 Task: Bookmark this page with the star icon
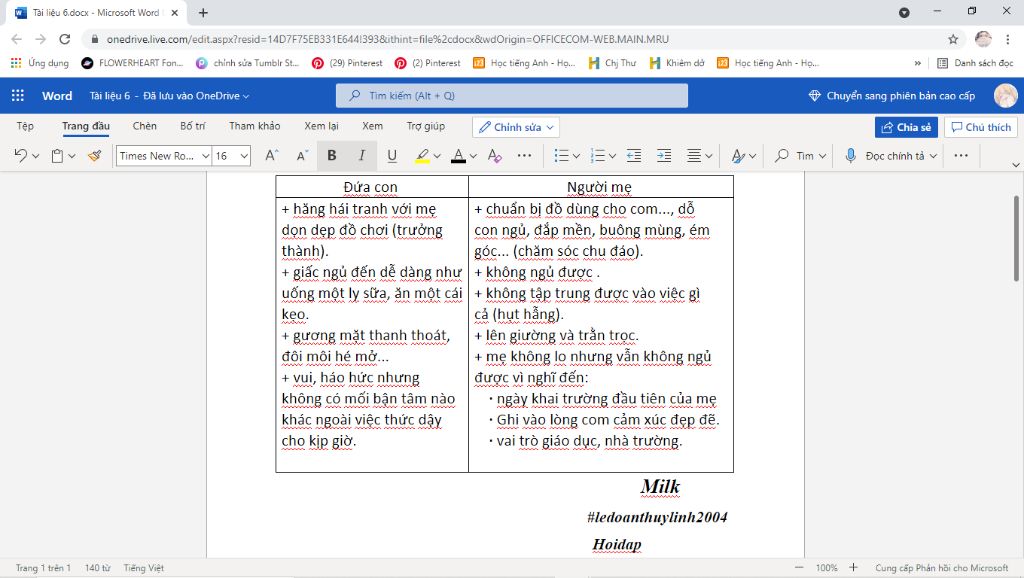pos(953,39)
